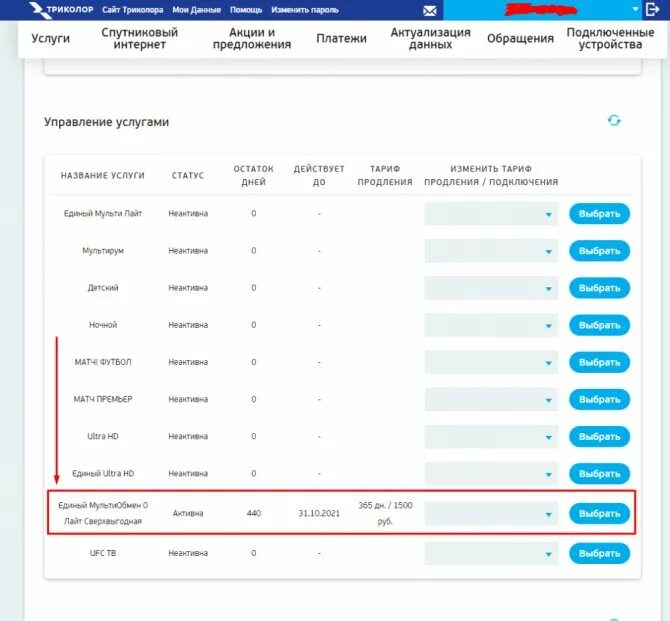Open the Мои Данные link

[197, 10]
